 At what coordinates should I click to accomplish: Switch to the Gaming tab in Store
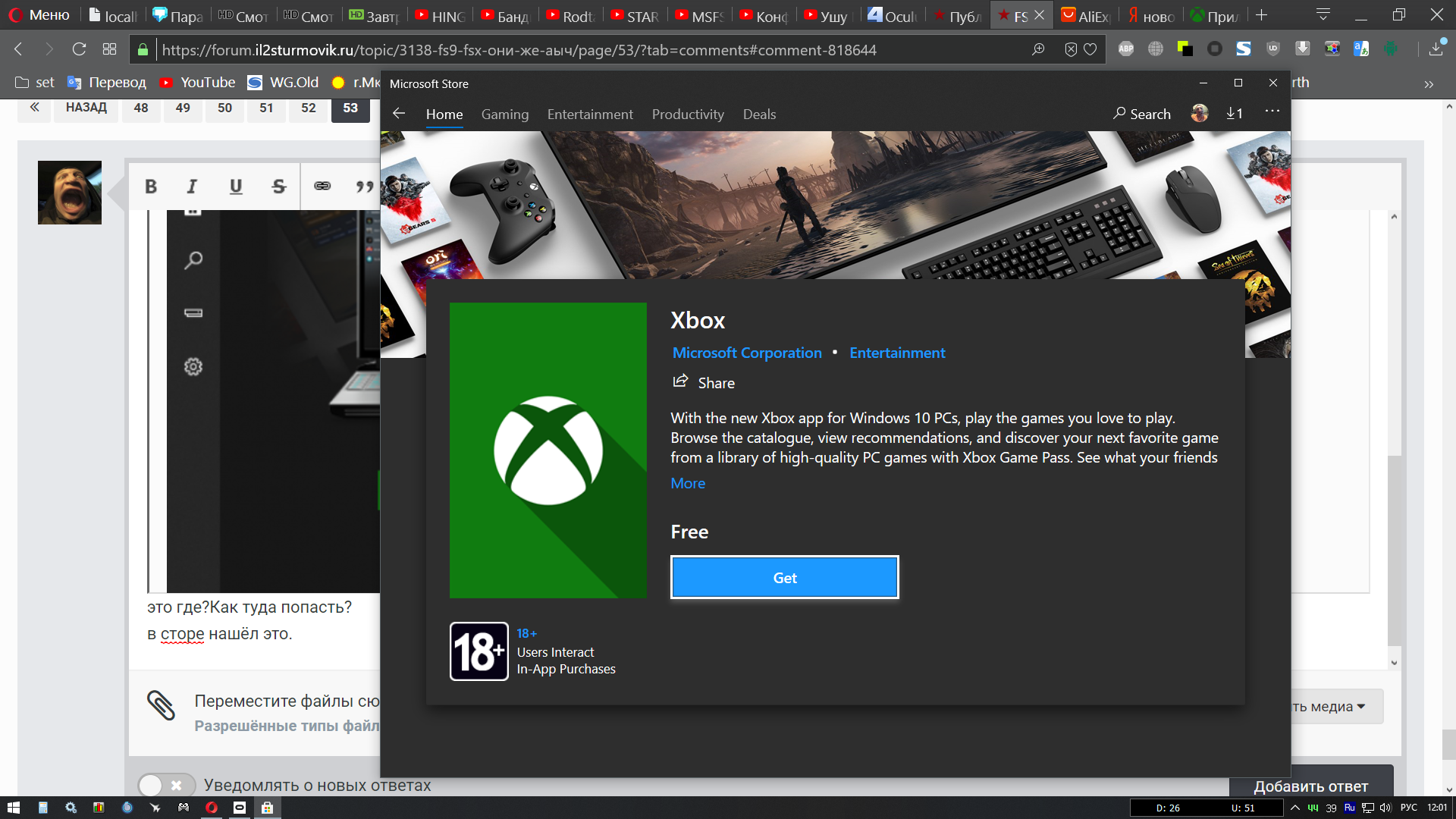click(x=504, y=115)
